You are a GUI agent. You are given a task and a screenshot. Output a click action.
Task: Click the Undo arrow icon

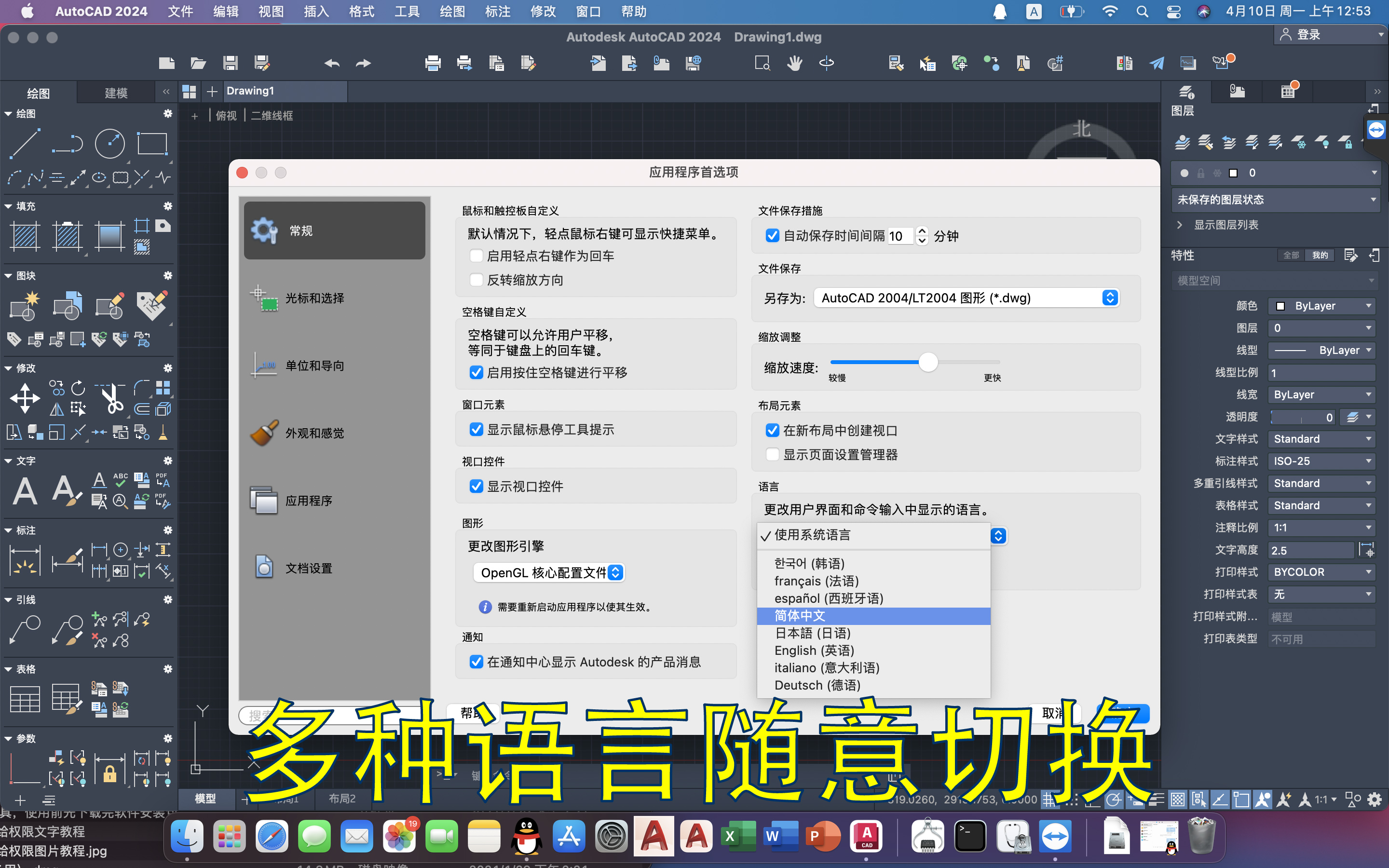[332, 63]
